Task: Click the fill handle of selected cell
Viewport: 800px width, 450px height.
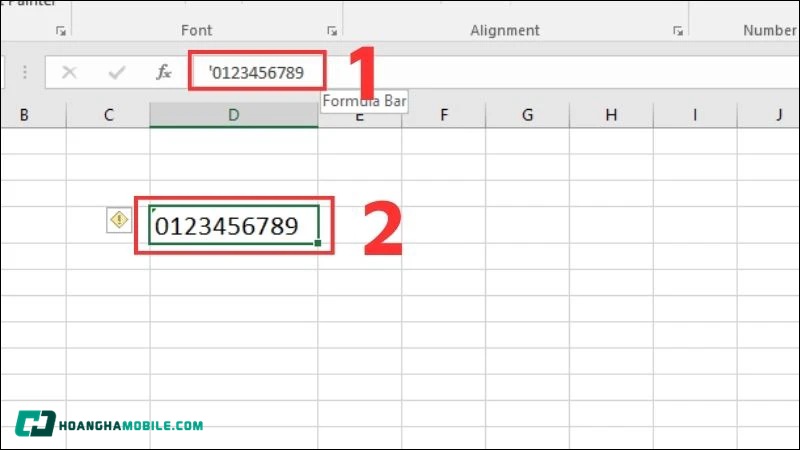Action: 318,243
